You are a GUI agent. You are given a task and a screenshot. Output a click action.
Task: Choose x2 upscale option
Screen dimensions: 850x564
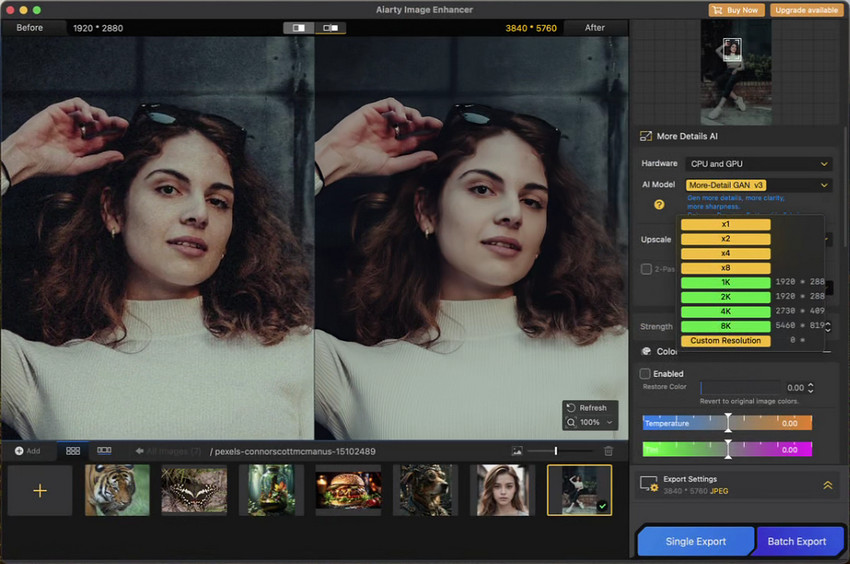tap(725, 239)
